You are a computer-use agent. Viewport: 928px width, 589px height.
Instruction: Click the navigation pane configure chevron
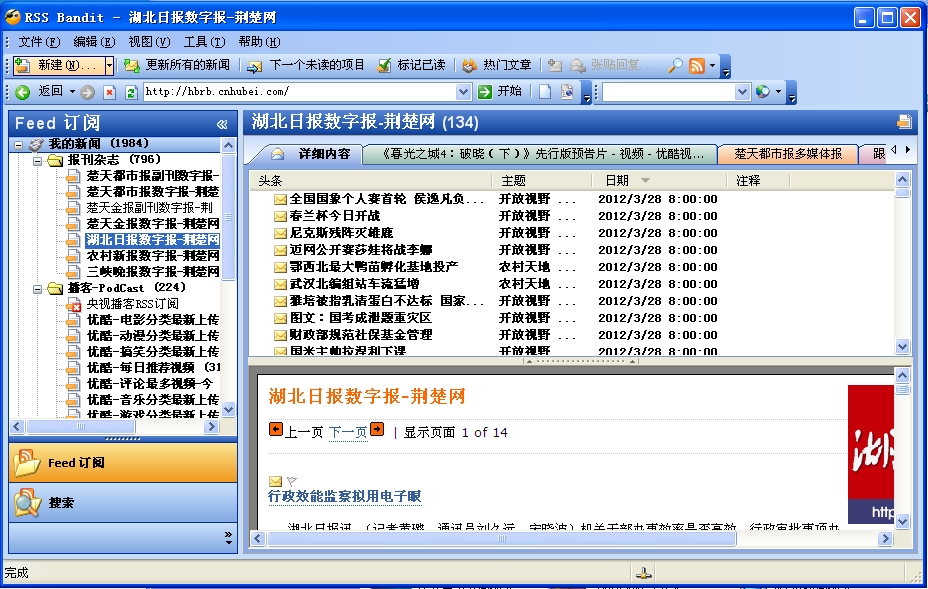click(x=228, y=537)
